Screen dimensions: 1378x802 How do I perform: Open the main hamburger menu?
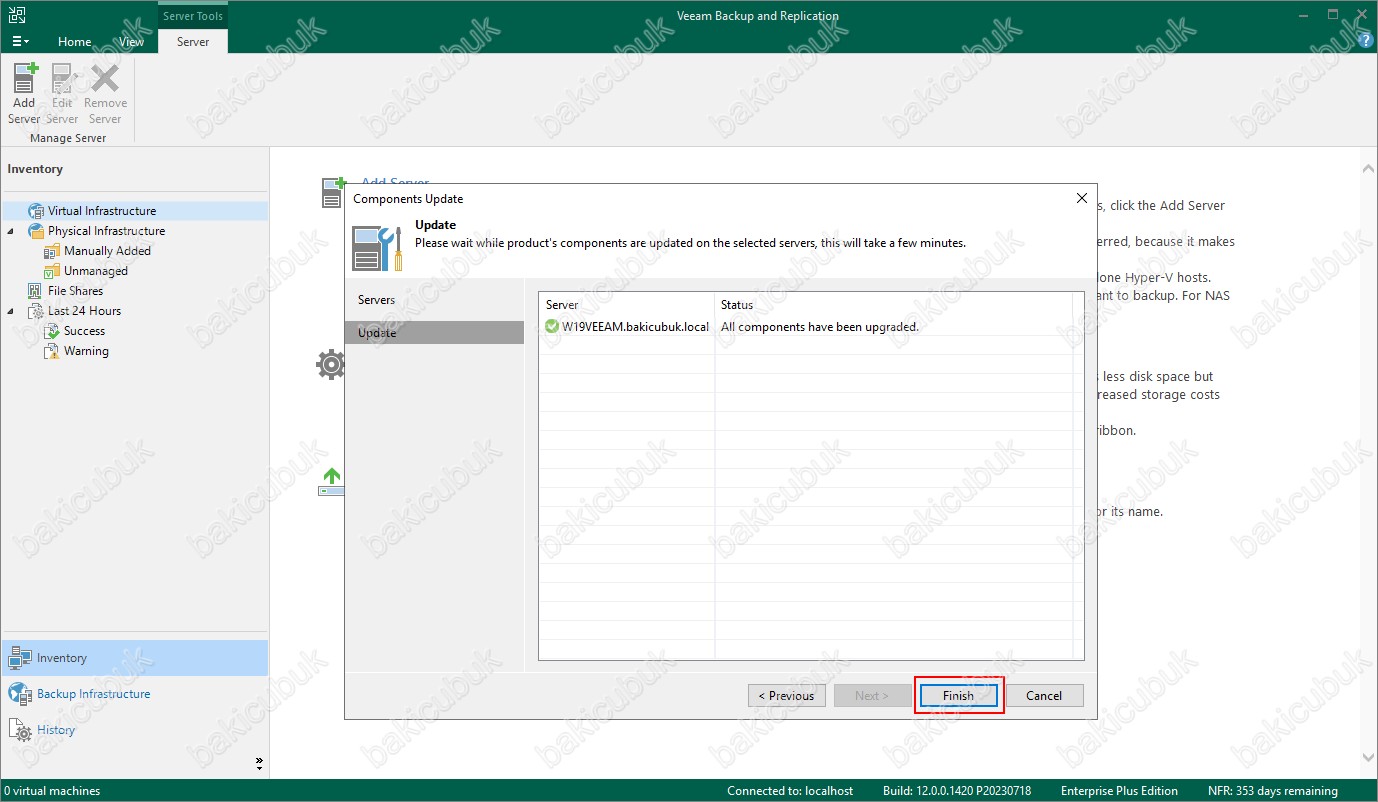point(20,42)
